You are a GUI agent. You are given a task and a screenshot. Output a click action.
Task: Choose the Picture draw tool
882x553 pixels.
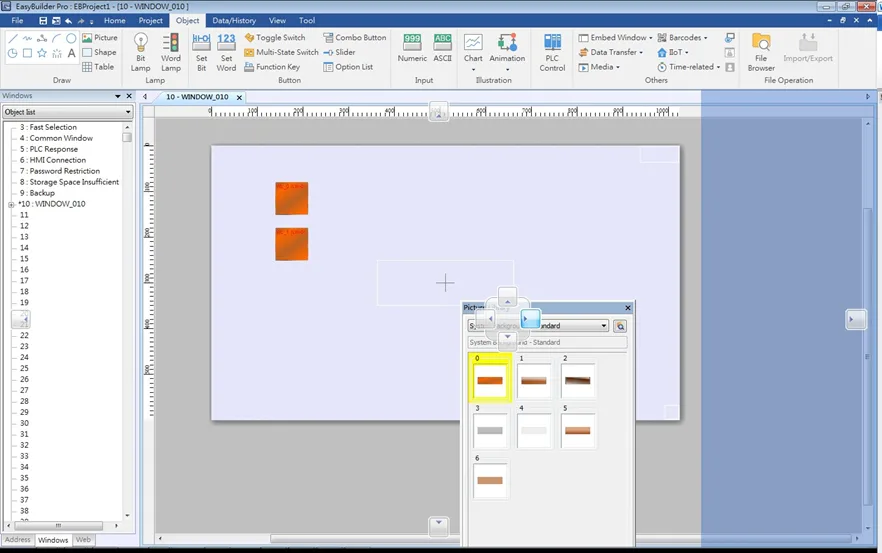click(x=100, y=38)
